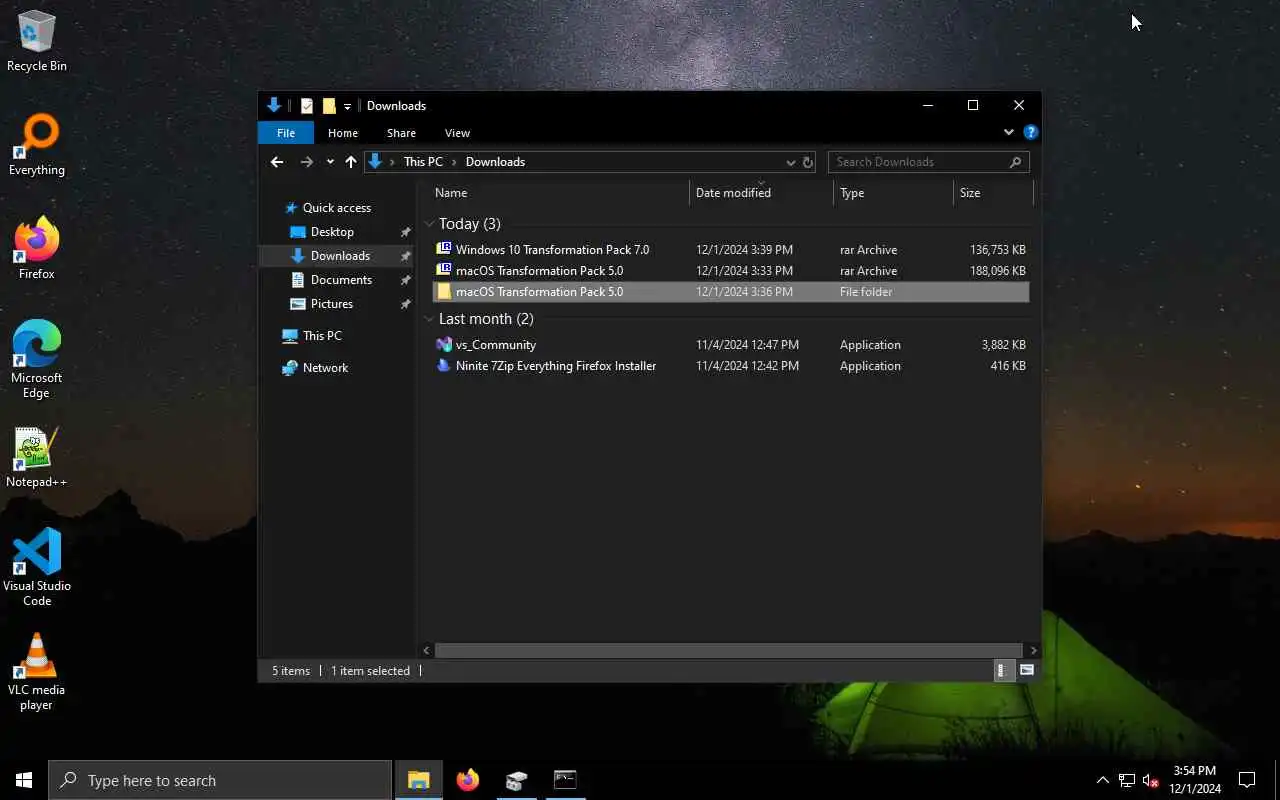Sort by the Size column header
Viewport: 1280px width, 800px height.
[992, 193]
